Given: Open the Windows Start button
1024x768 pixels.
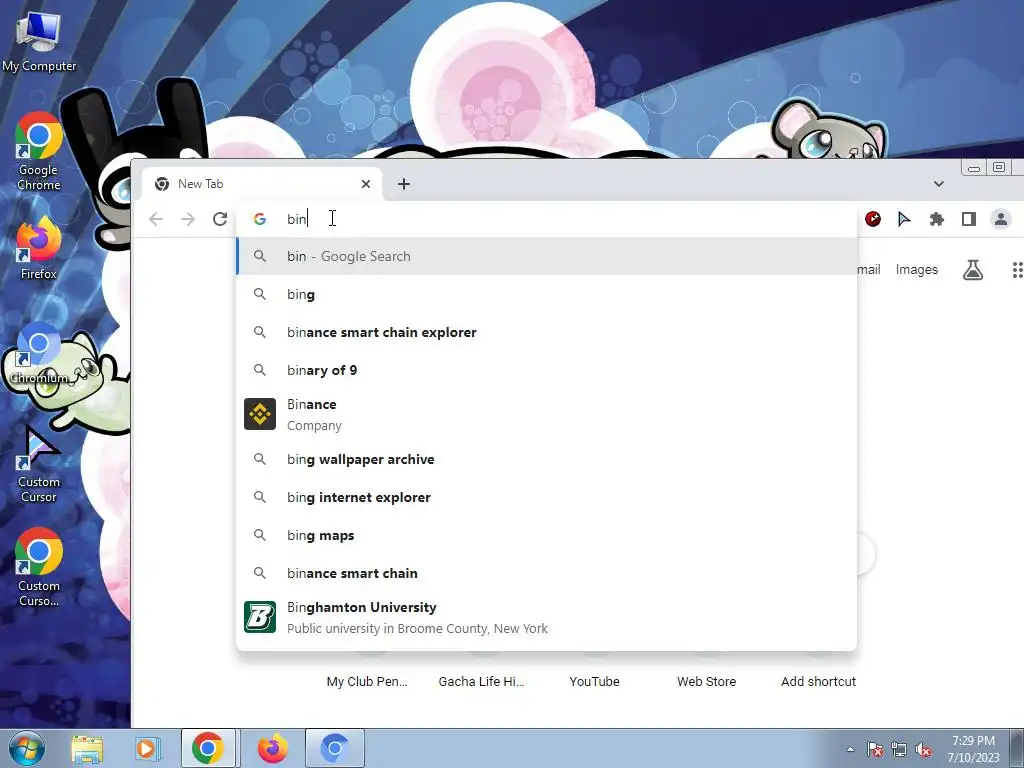Looking at the screenshot, I should tap(27, 748).
